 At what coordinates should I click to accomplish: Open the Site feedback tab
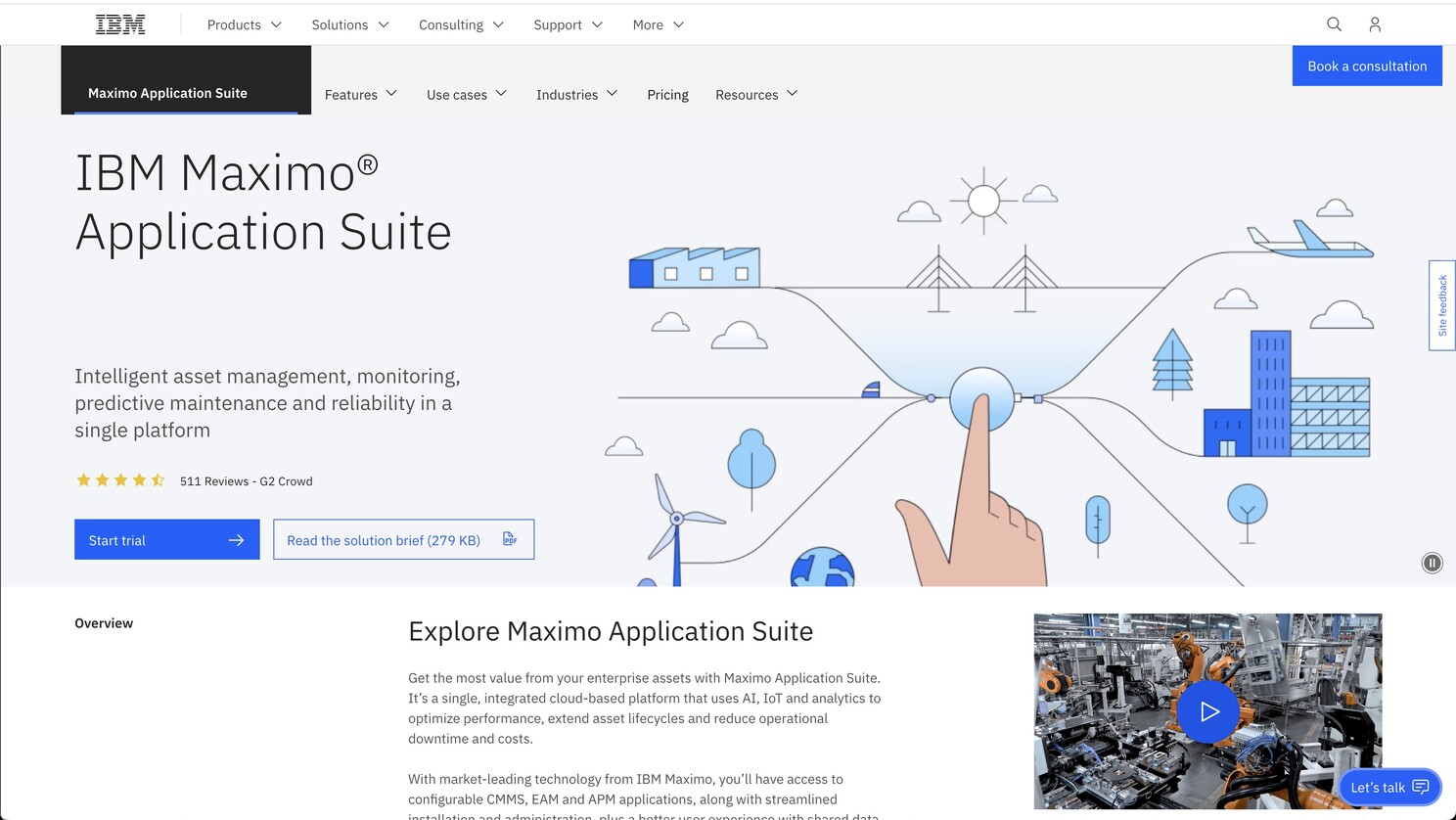click(1442, 305)
